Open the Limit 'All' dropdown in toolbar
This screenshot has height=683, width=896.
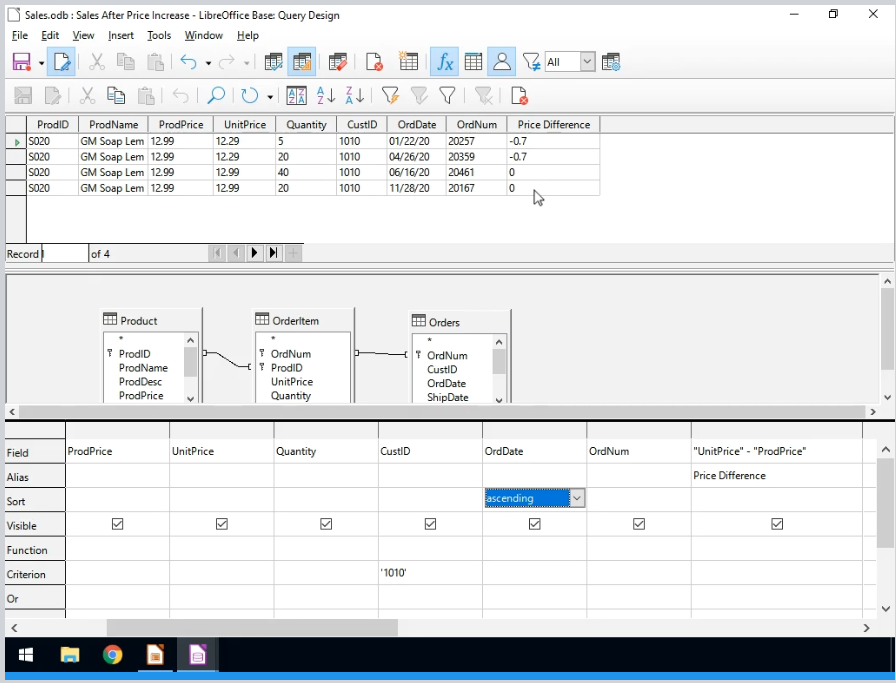point(587,62)
